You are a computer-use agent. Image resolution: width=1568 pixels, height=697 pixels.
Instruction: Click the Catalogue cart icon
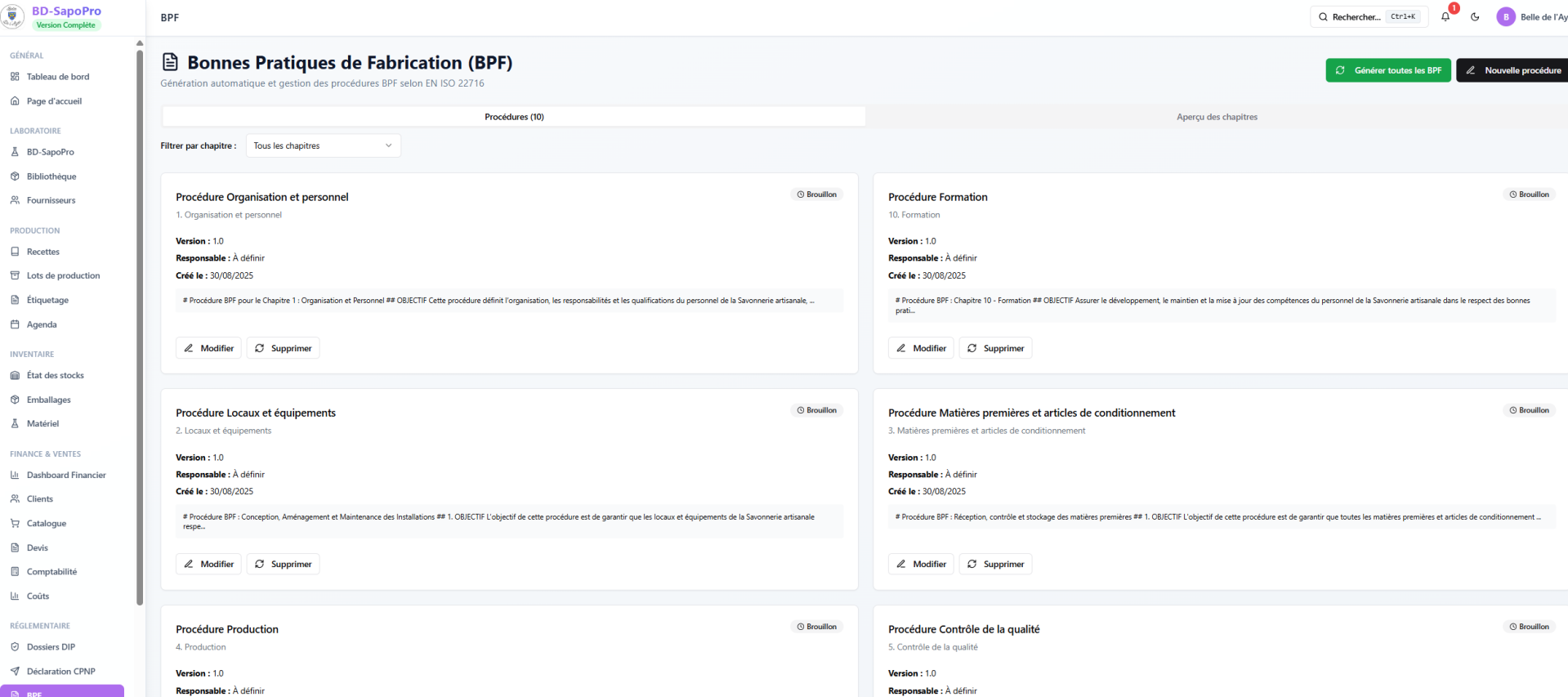[x=15, y=523]
